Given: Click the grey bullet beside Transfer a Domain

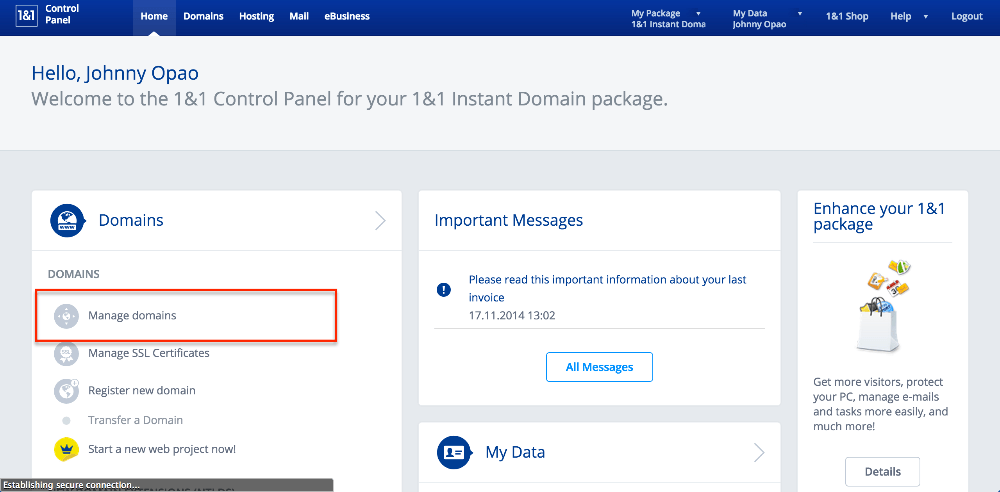Looking at the screenshot, I should pos(66,421).
